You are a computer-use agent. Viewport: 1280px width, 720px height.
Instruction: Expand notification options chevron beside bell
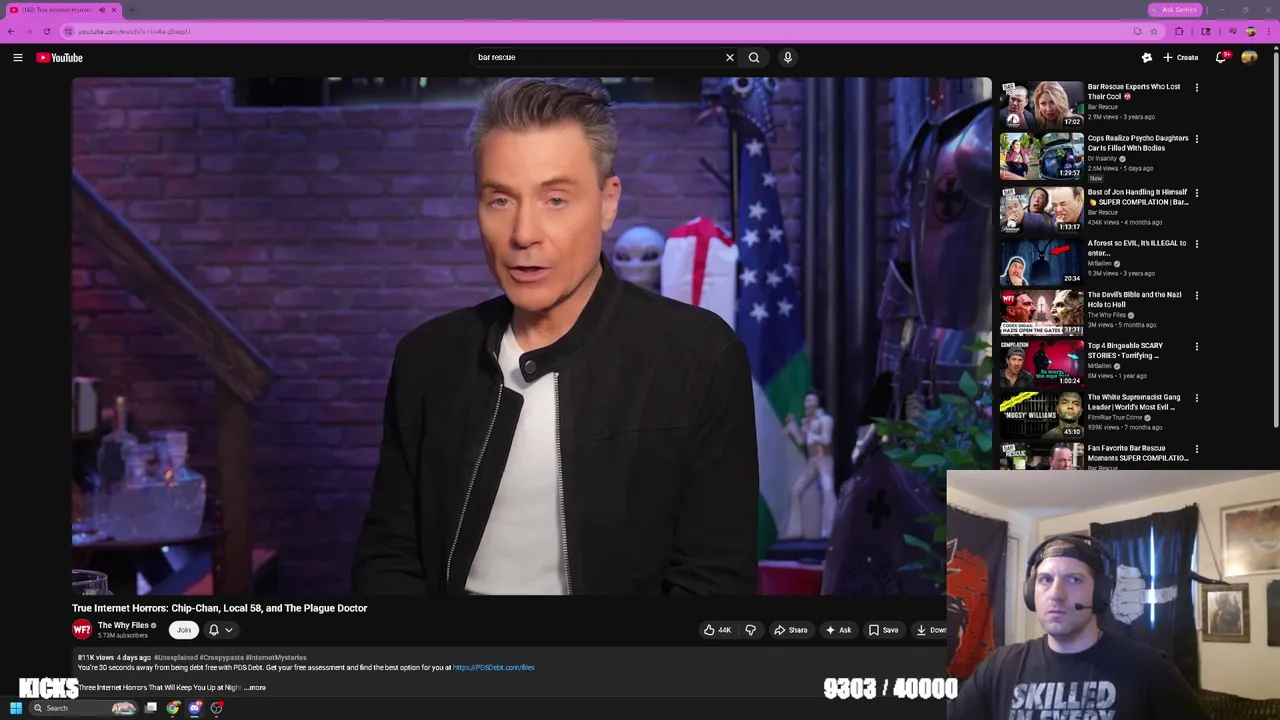[229, 630]
